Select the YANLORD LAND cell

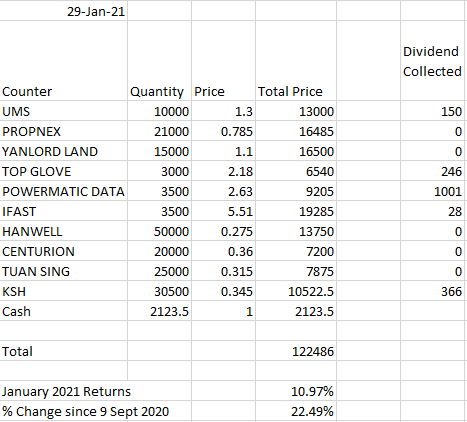pos(63,151)
